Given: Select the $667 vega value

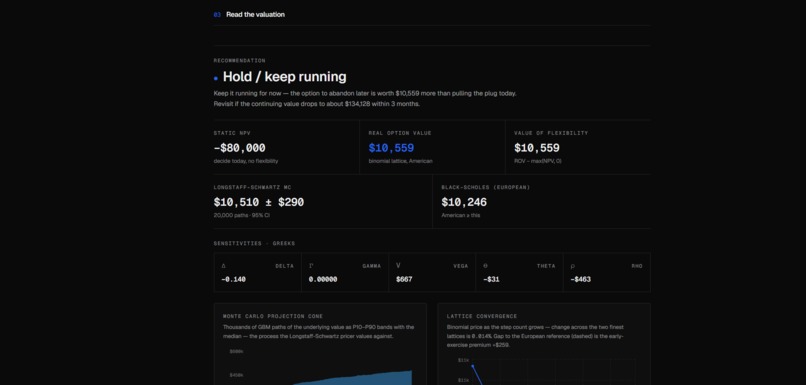Looking at the screenshot, I should point(404,280).
